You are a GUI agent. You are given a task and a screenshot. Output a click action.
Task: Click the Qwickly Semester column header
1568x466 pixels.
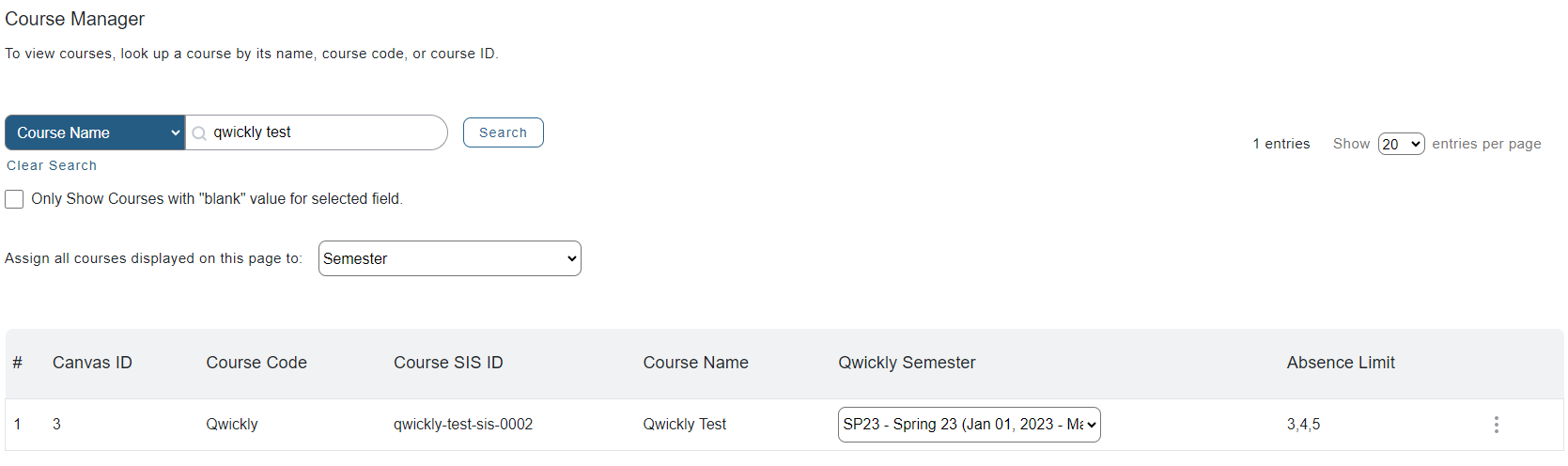click(907, 363)
